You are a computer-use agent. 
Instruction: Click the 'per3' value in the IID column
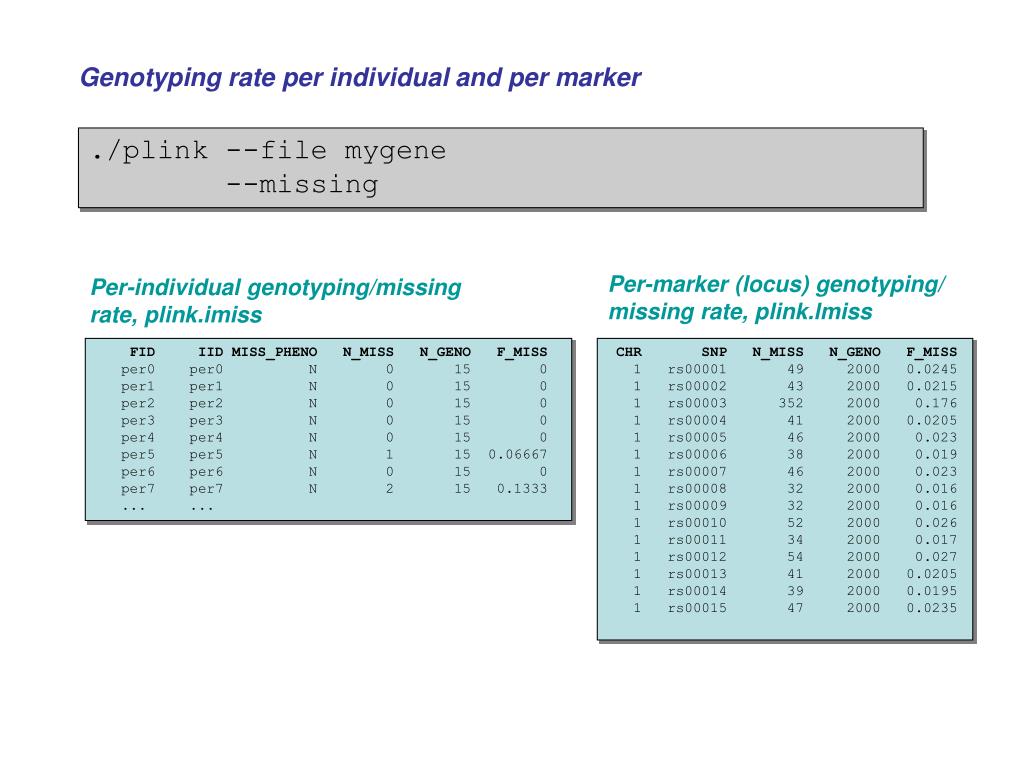click(x=206, y=421)
